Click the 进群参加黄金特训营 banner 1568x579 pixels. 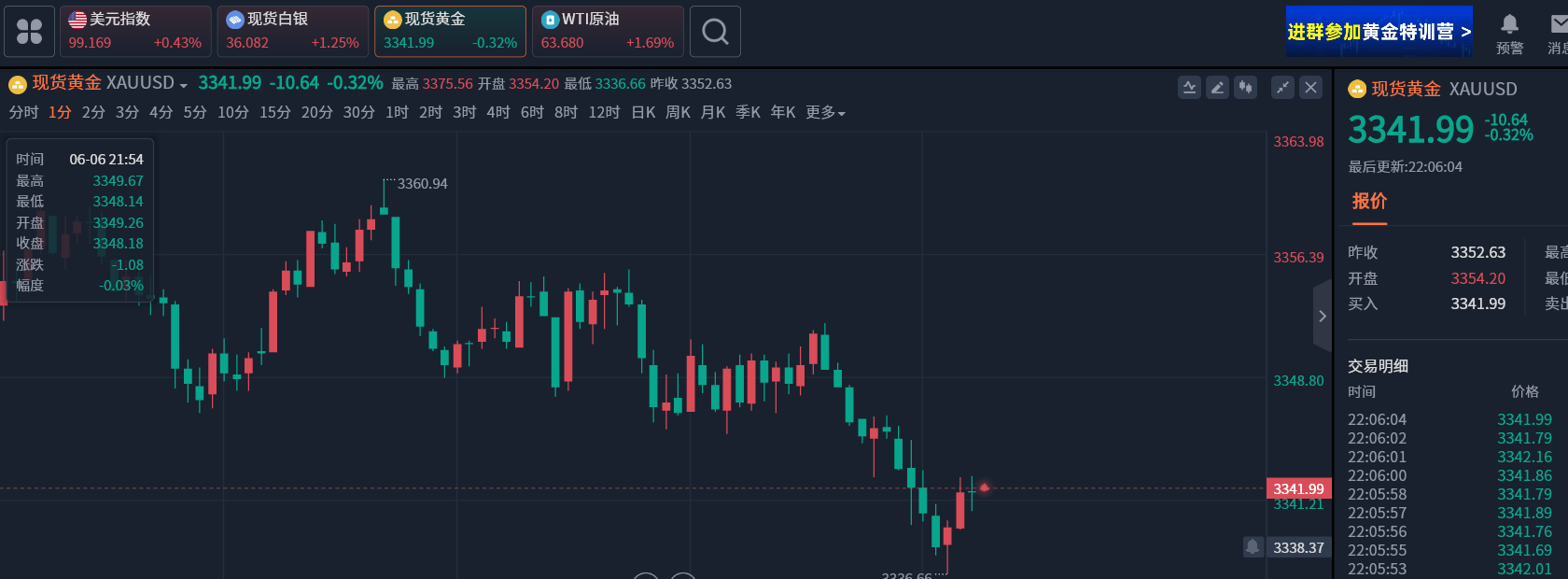[x=1379, y=32]
